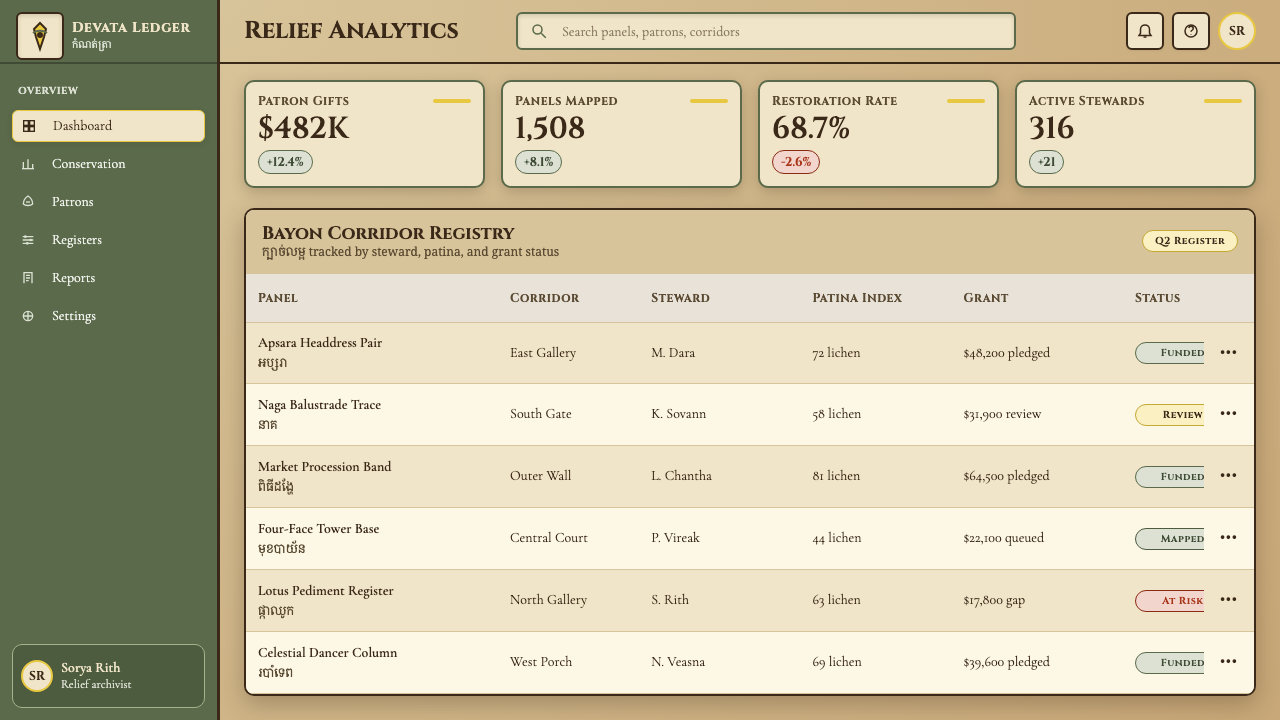1280x720 pixels.
Task: Open Registers via its sliders icon
Action: pos(28,240)
